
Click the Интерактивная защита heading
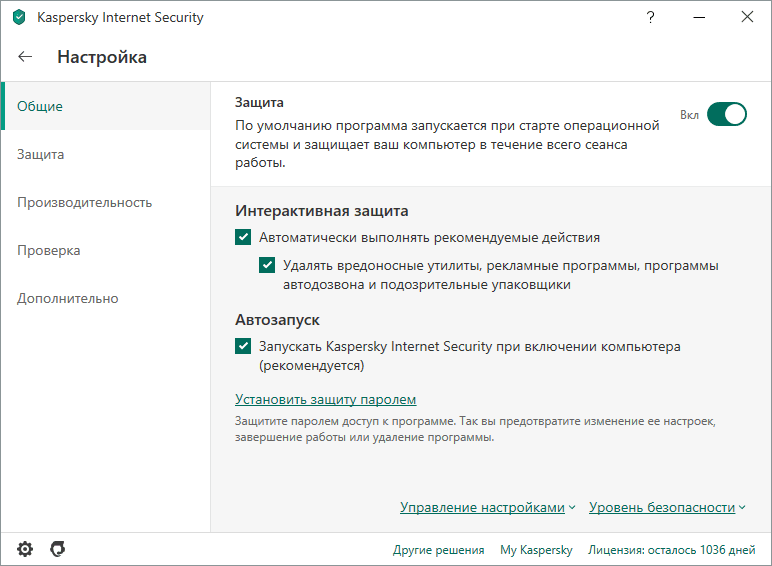[x=322, y=211]
